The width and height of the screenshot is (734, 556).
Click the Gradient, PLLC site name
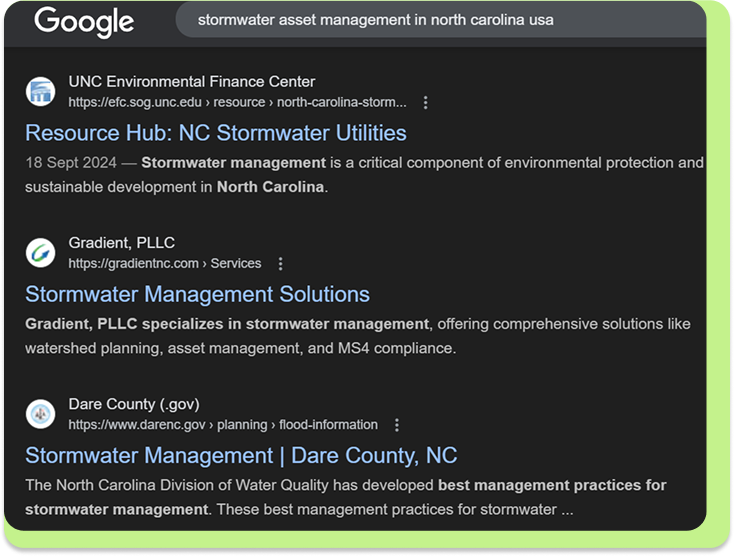tap(121, 243)
